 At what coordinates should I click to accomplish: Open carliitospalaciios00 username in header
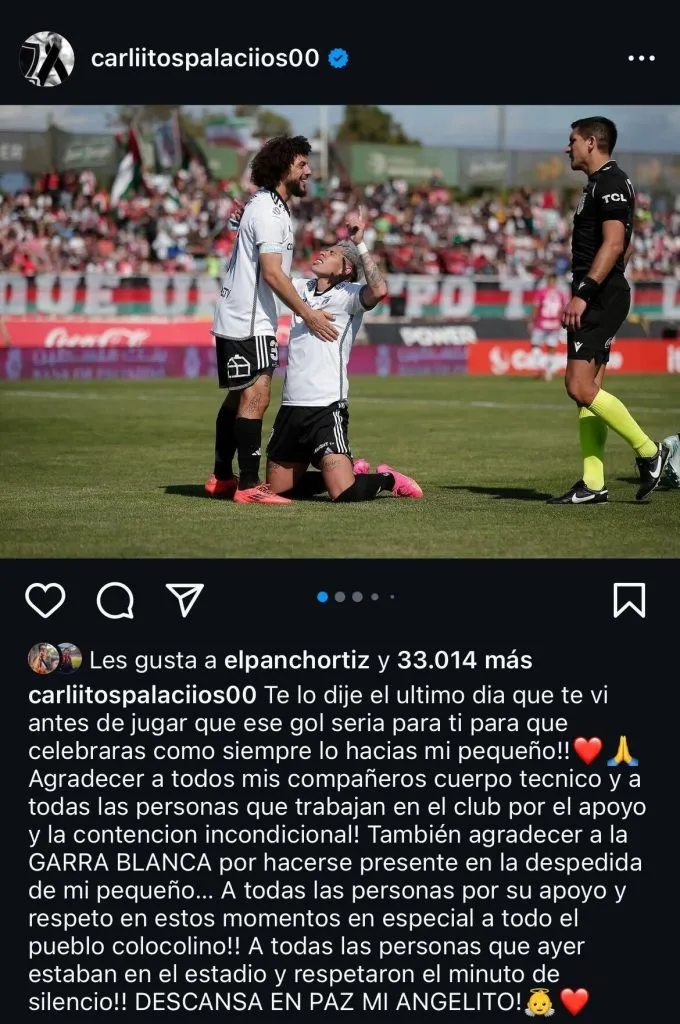point(205,58)
